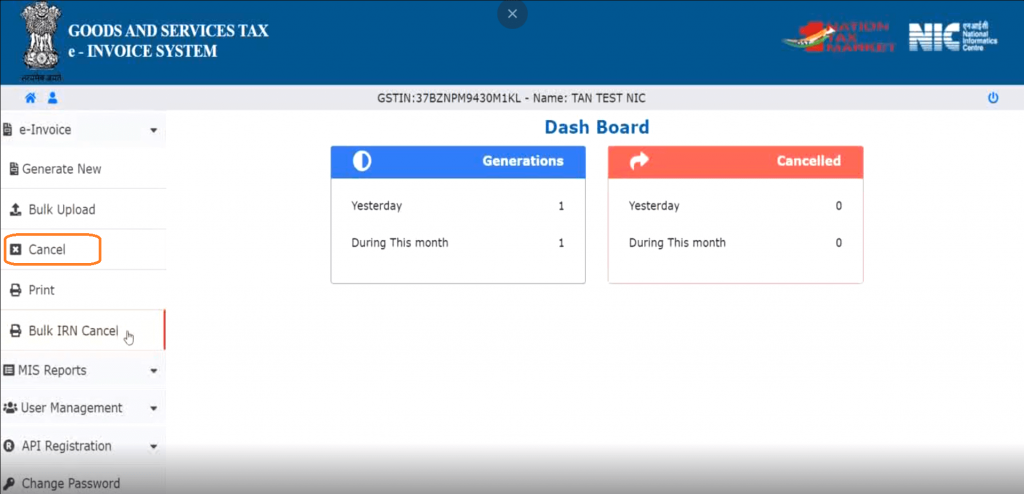This screenshot has height=494, width=1024.
Task: Click the home icon in the top bar
Action: click(x=31, y=98)
